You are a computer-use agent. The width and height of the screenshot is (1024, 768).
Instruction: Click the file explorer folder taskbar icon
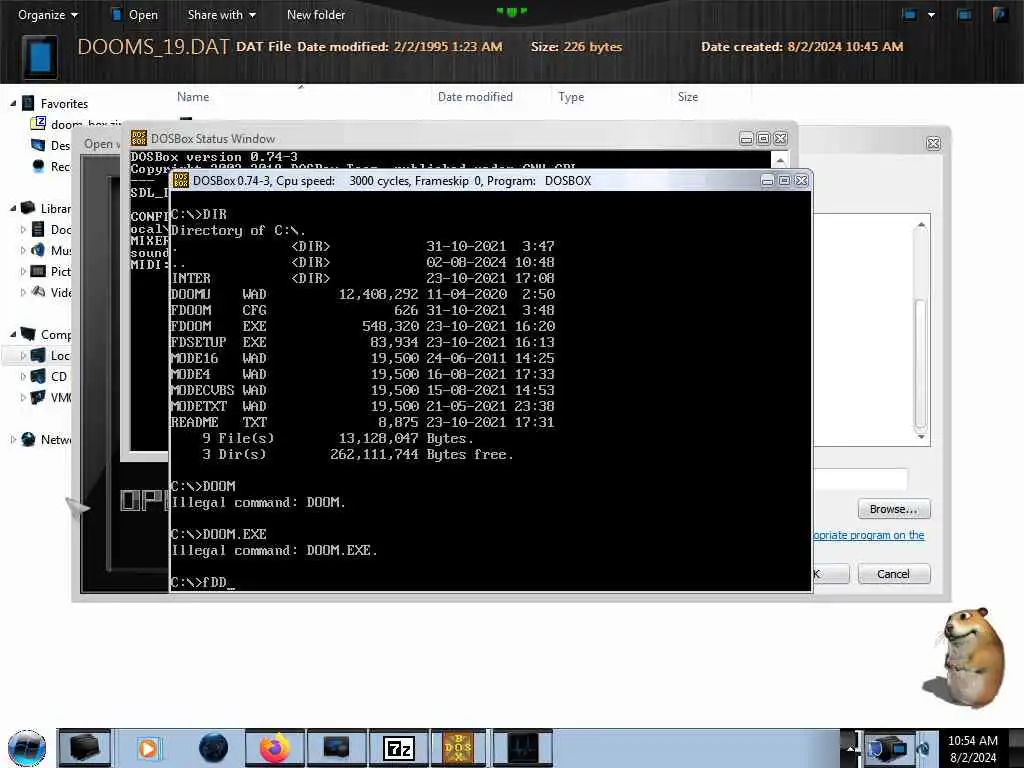tap(85, 748)
